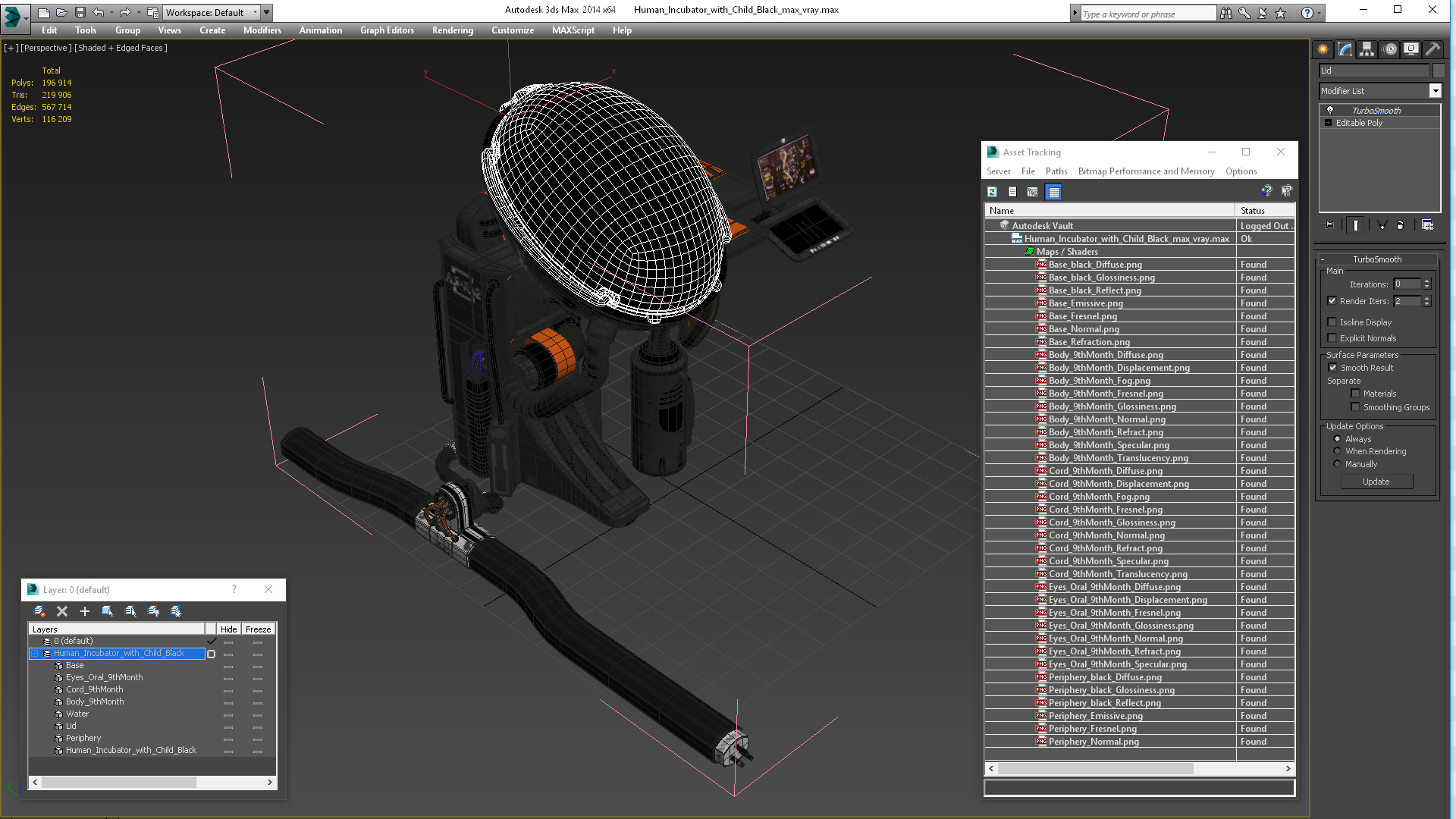The image size is (1456, 819).
Task: Select the Always update radio button
Action: (1337, 439)
